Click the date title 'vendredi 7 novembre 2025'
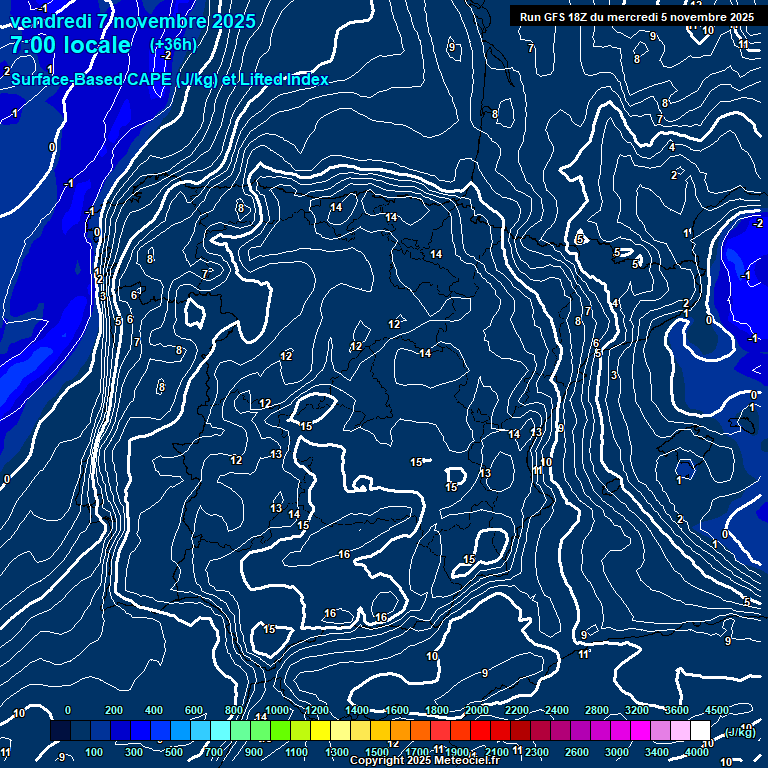The width and height of the screenshot is (768, 768). (x=133, y=21)
